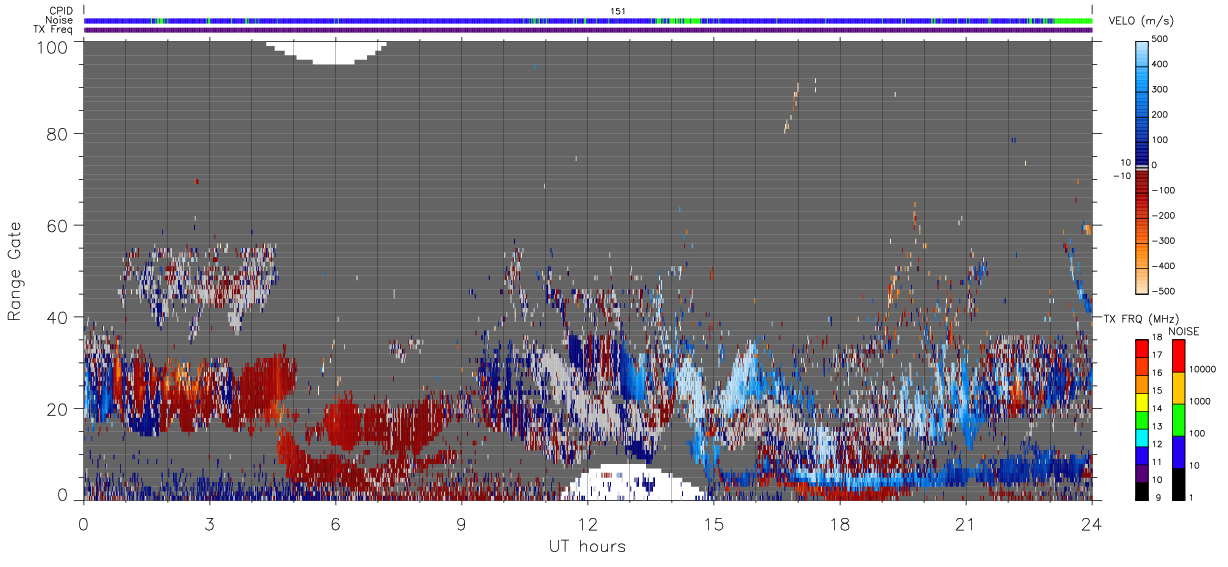Click the 12 MHz tick on TX FRQ scale

pyautogui.click(x=1158, y=444)
